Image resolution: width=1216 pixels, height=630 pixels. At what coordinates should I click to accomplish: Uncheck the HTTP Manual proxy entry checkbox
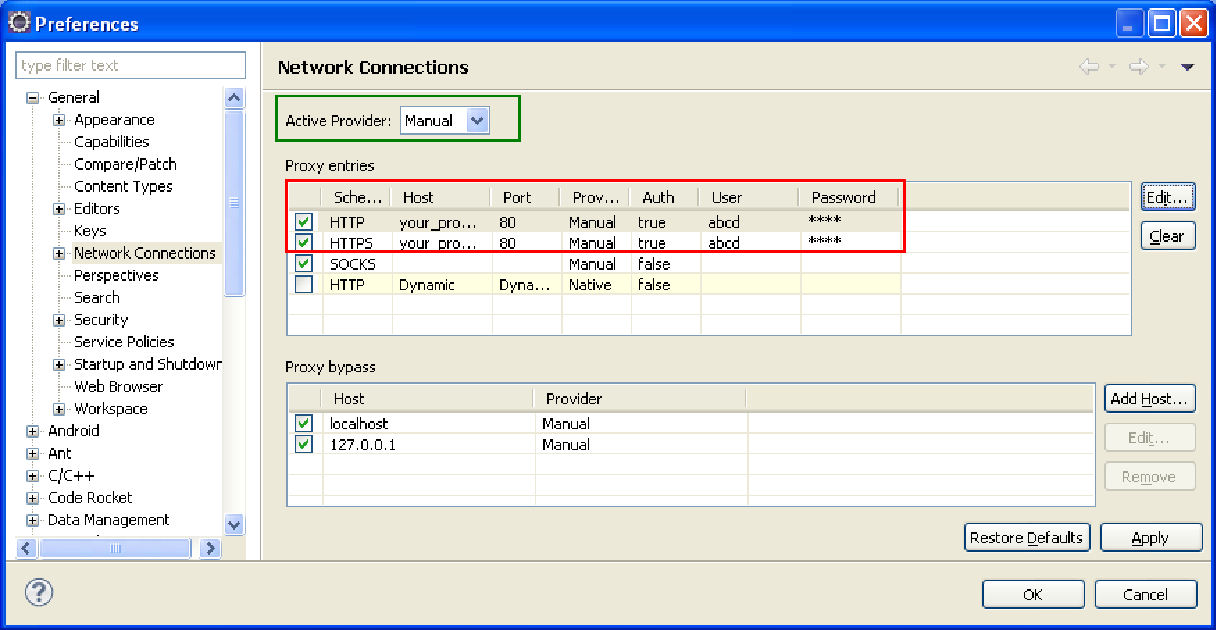tap(304, 222)
